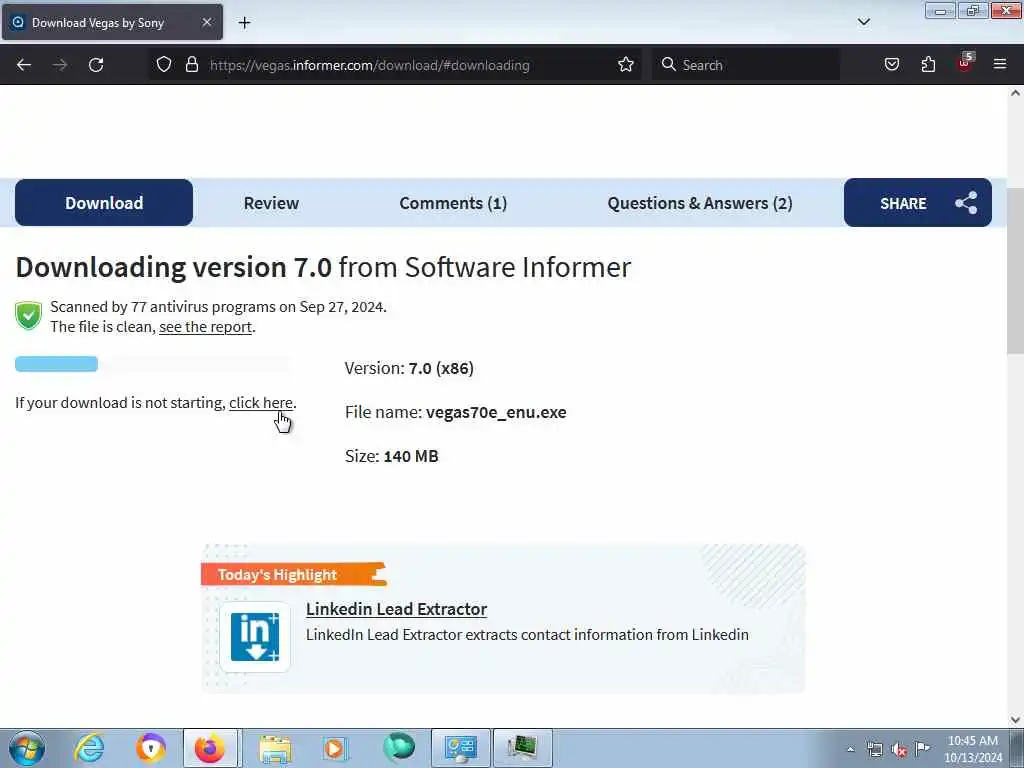Click the padlock site security icon
The height and width of the screenshot is (768, 1024).
[191, 65]
